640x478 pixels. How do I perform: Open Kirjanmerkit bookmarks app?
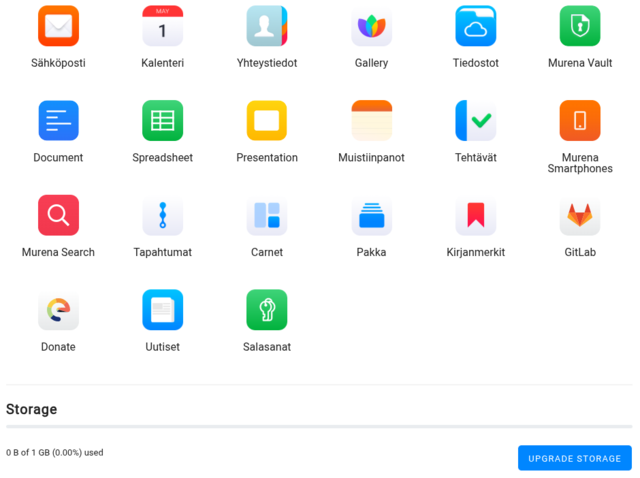pyautogui.click(x=476, y=215)
